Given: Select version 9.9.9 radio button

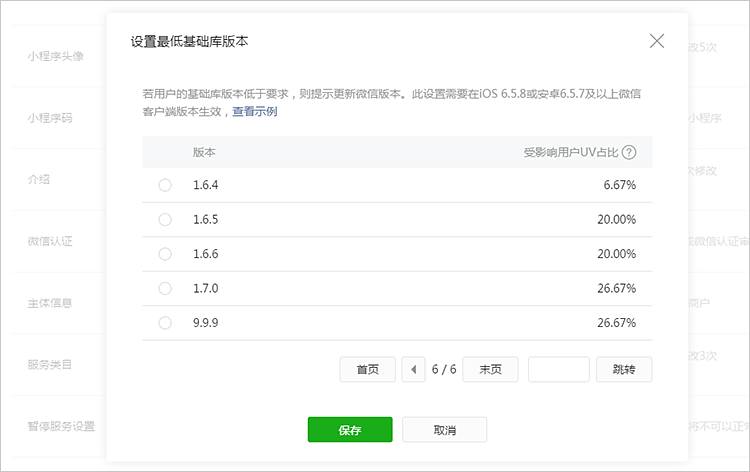Looking at the screenshot, I should tap(165, 323).
